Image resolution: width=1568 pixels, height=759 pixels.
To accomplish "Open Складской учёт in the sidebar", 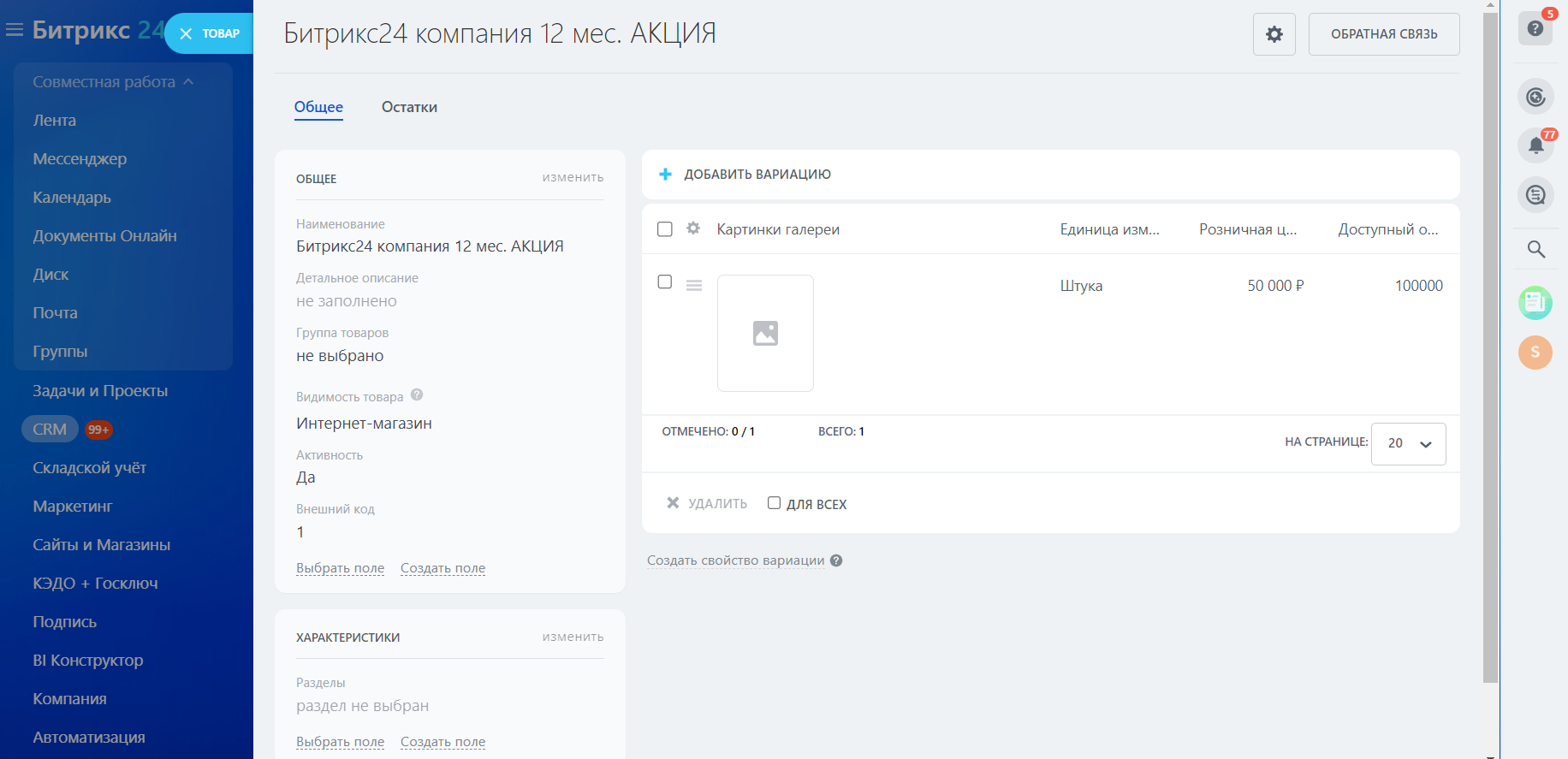I will tap(89, 468).
